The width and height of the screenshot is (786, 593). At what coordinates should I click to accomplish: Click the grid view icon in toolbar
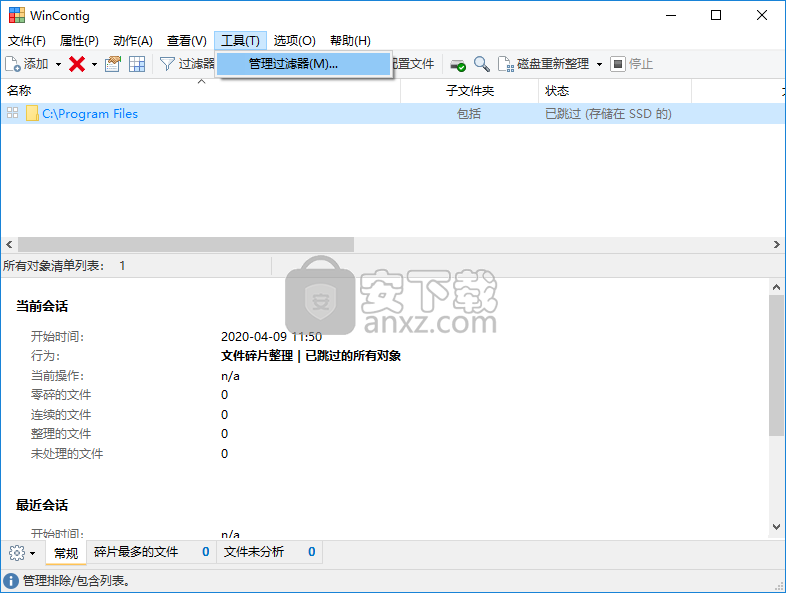(x=137, y=64)
